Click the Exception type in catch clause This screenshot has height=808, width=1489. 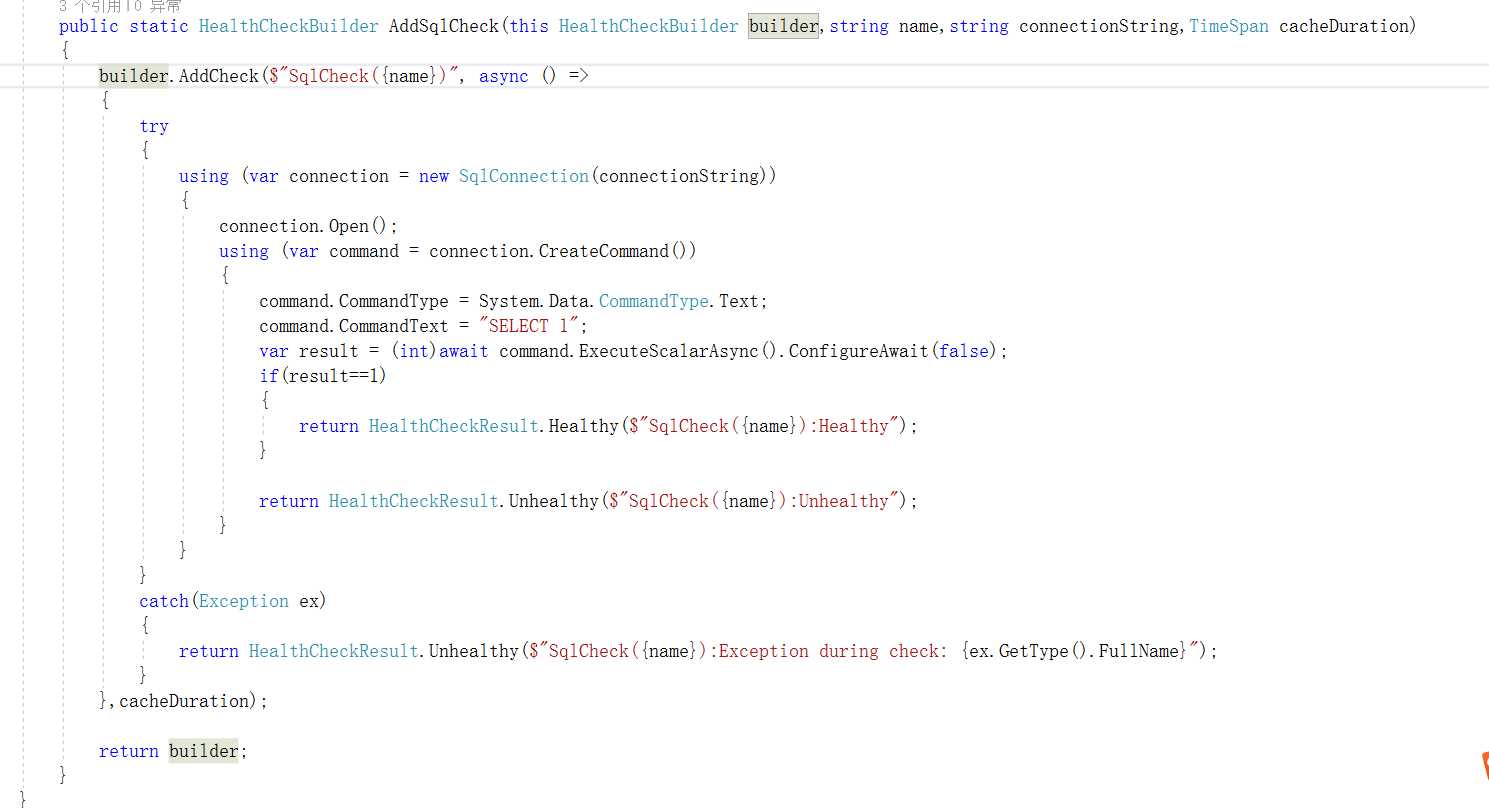[244, 601]
